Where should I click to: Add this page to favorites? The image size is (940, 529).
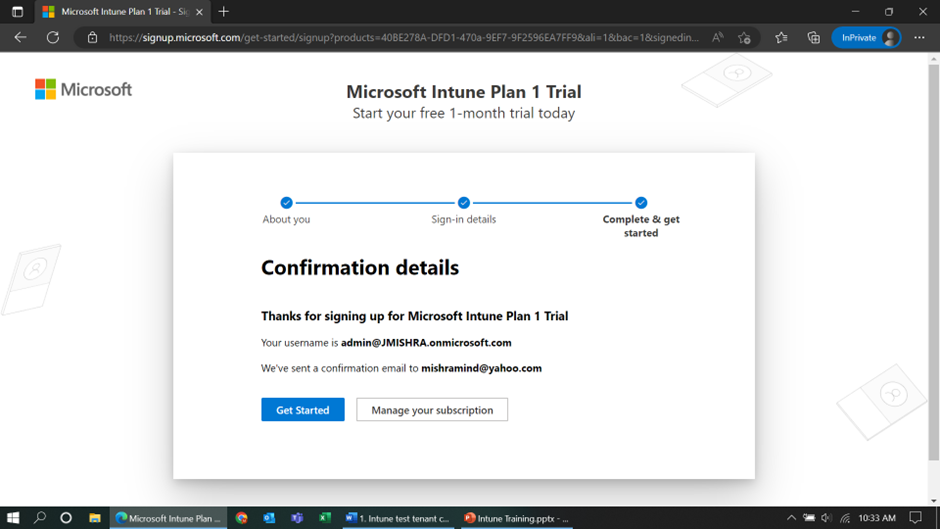click(745, 37)
